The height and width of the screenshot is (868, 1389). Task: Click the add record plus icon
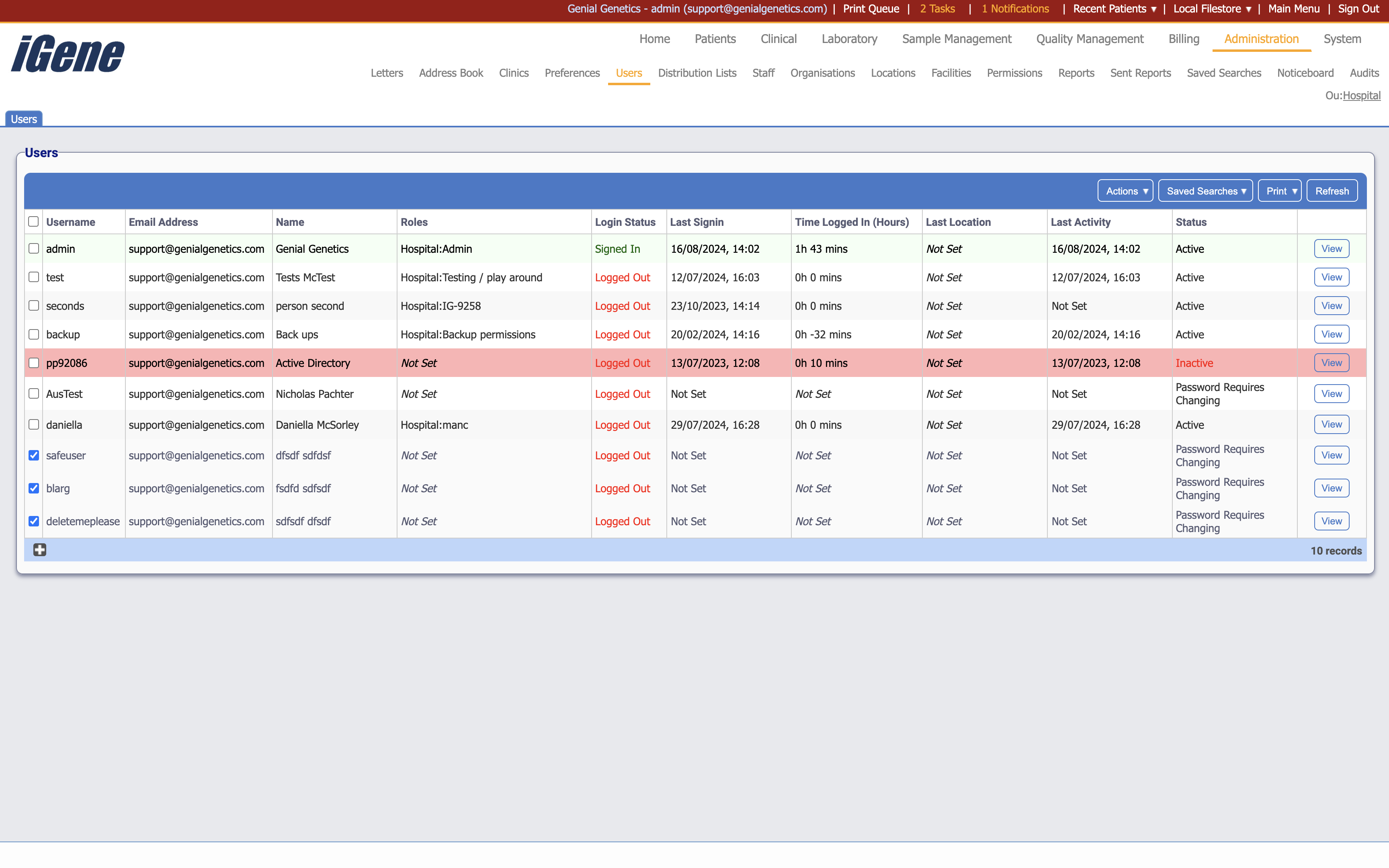(40, 550)
